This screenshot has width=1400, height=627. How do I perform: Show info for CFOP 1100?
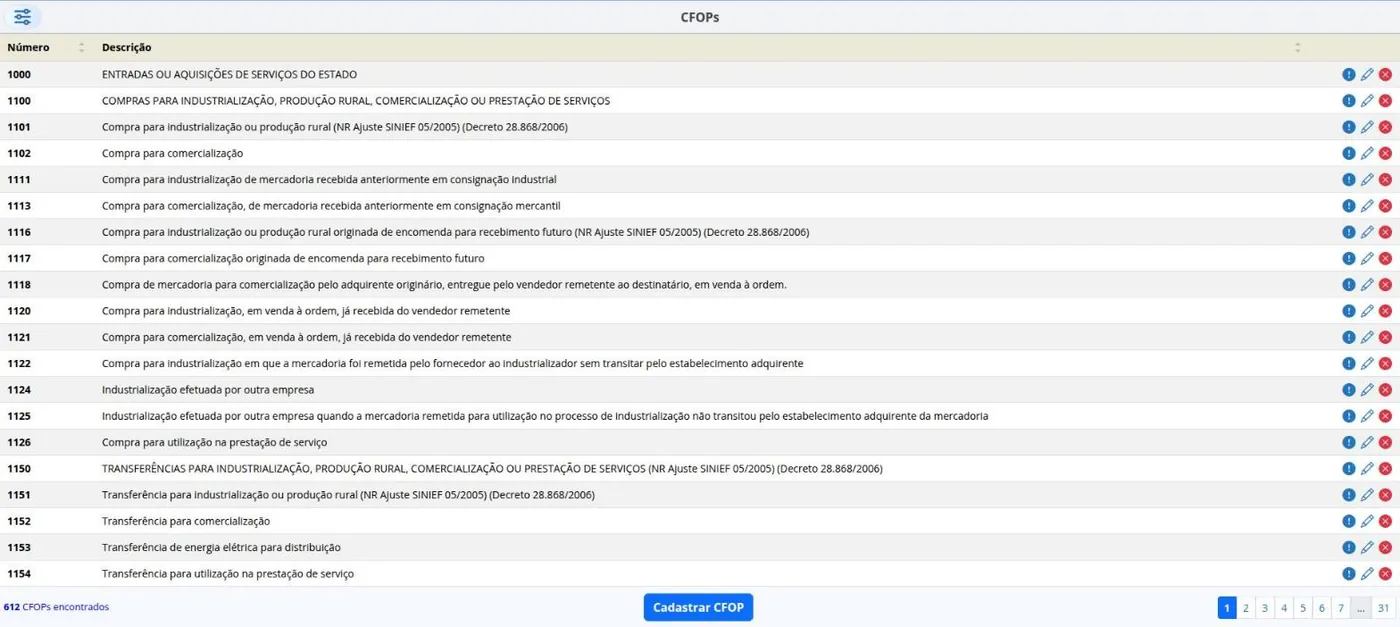[x=1349, y=101]
